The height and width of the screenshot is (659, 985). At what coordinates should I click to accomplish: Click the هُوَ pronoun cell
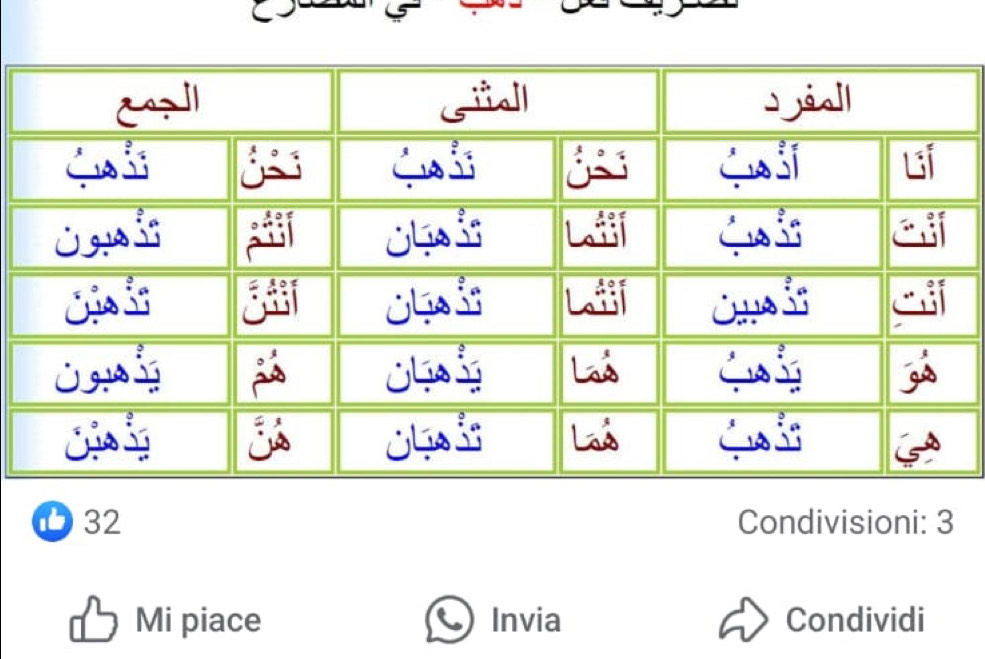pos(932,373)
